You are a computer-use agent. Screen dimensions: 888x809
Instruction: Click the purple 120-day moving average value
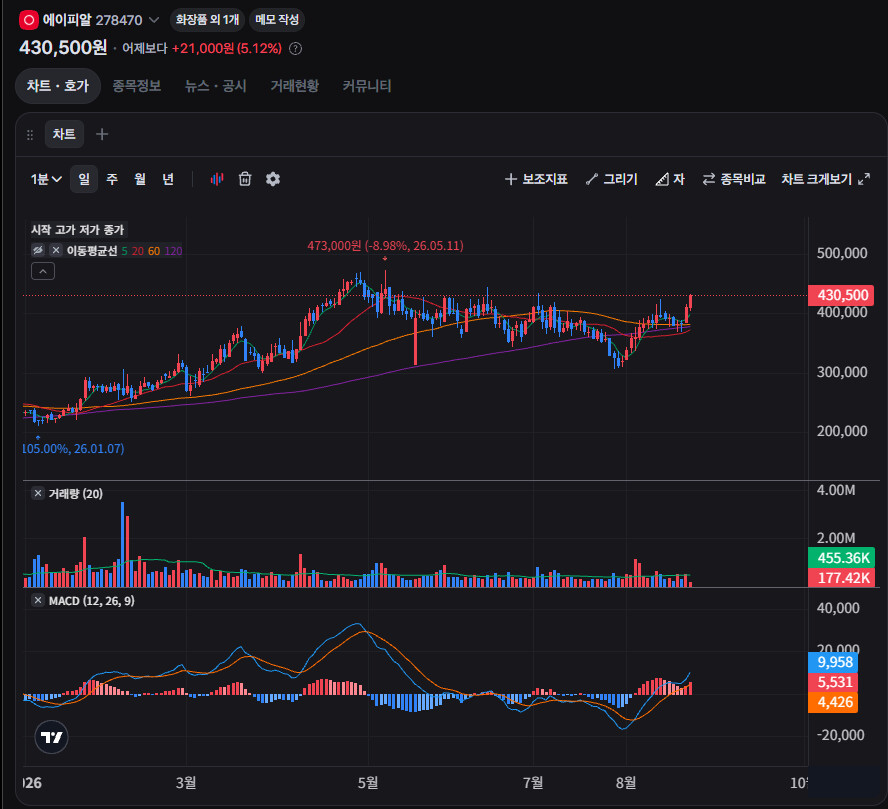click(173, 251)
